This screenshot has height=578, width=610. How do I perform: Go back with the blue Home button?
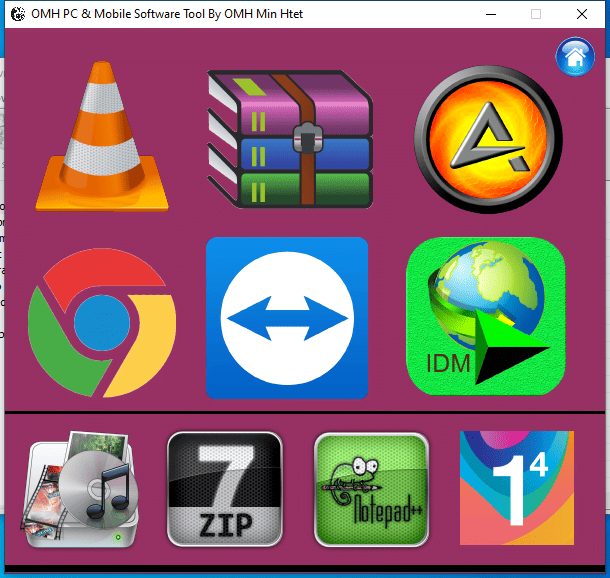pos(575,57)
